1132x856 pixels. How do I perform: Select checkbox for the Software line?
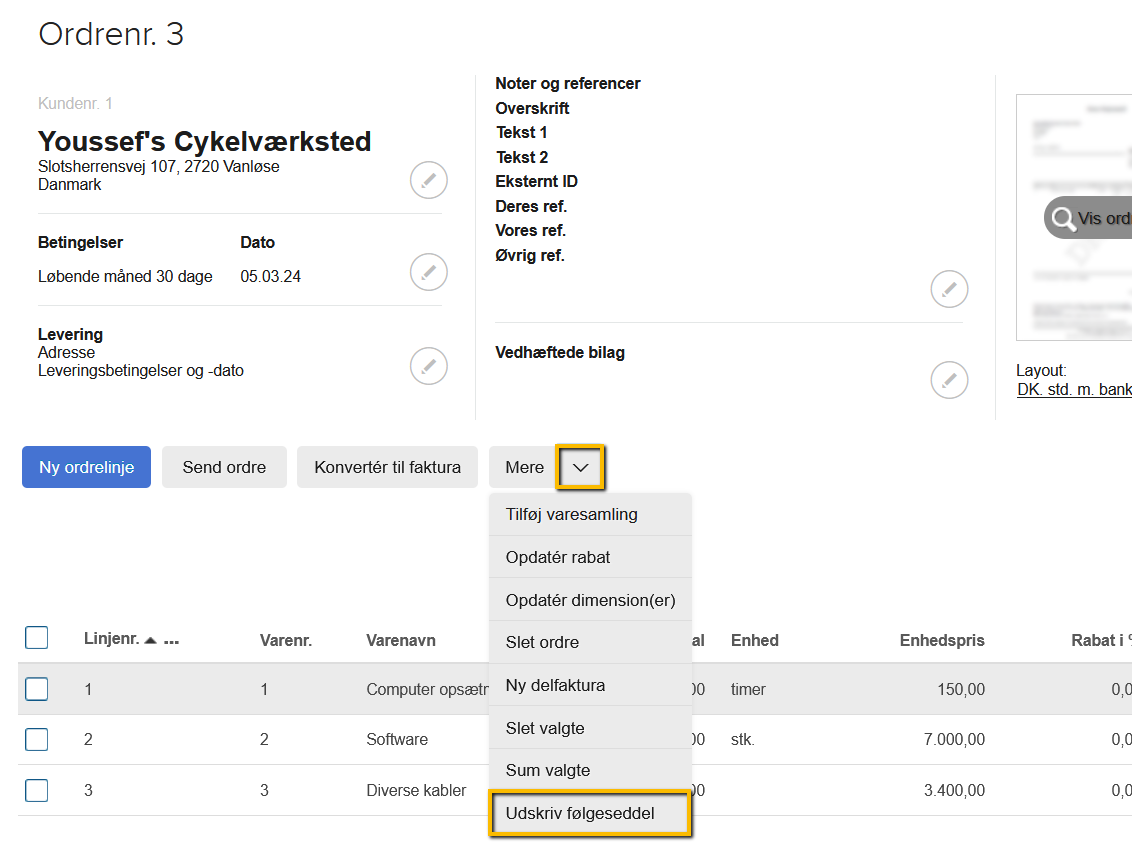click(x=37, y=739)
